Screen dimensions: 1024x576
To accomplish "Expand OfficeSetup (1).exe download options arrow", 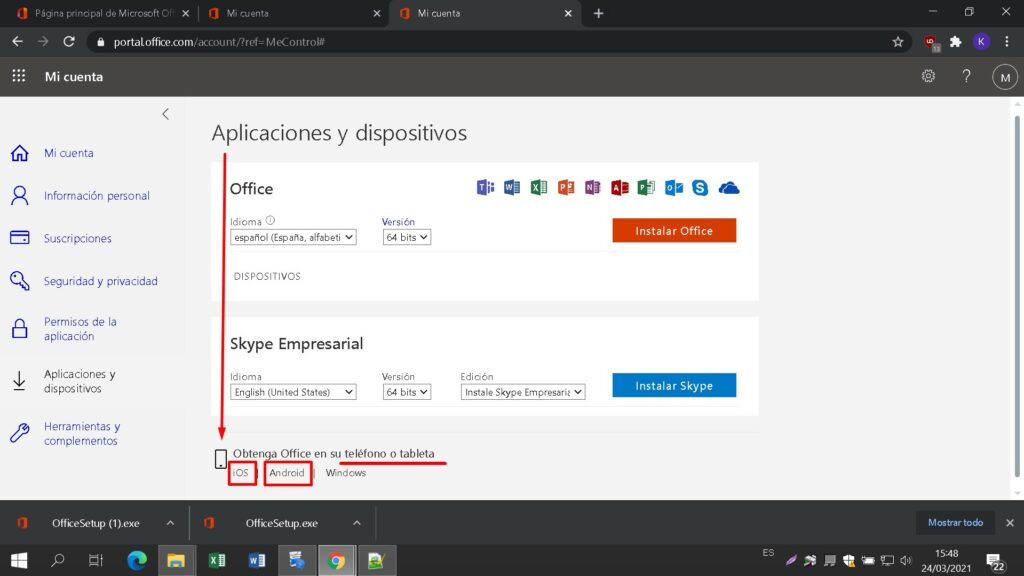I will tap(170, 523).
